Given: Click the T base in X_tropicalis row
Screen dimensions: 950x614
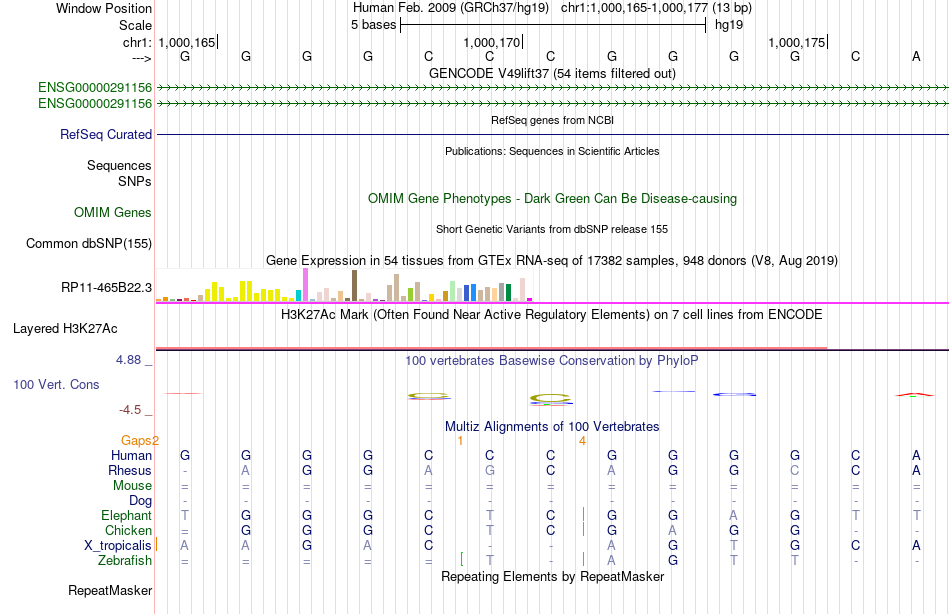Looking at the screenshot, I should (x=734, y=546).
